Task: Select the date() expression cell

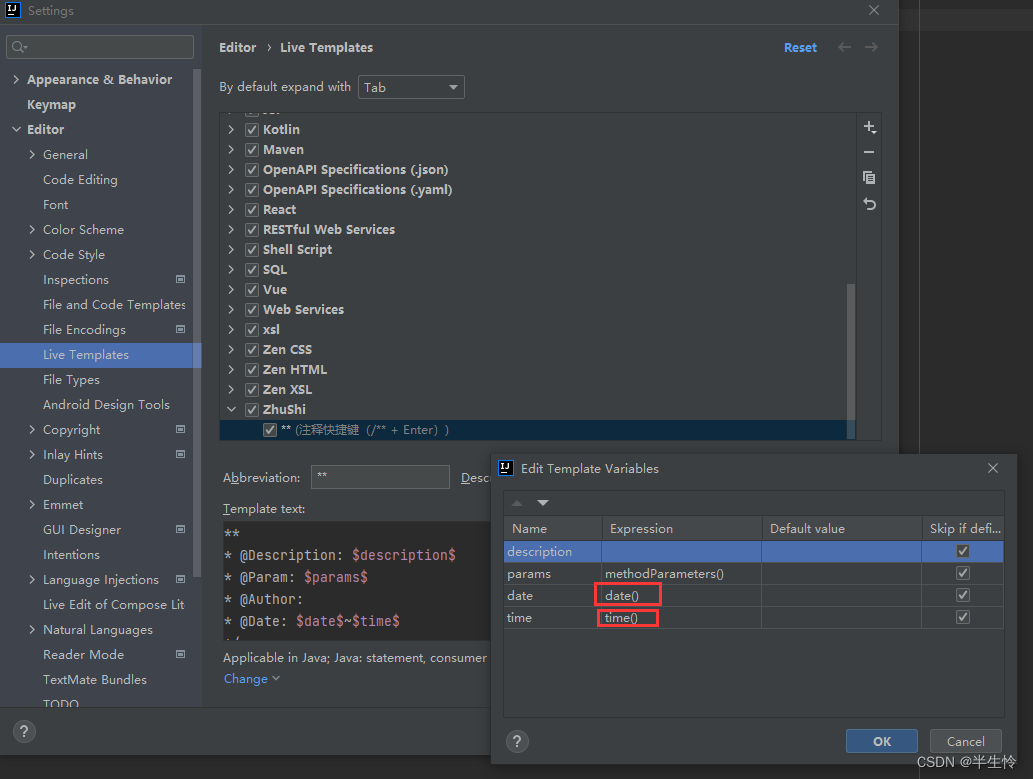Action: tap(682, 595)
